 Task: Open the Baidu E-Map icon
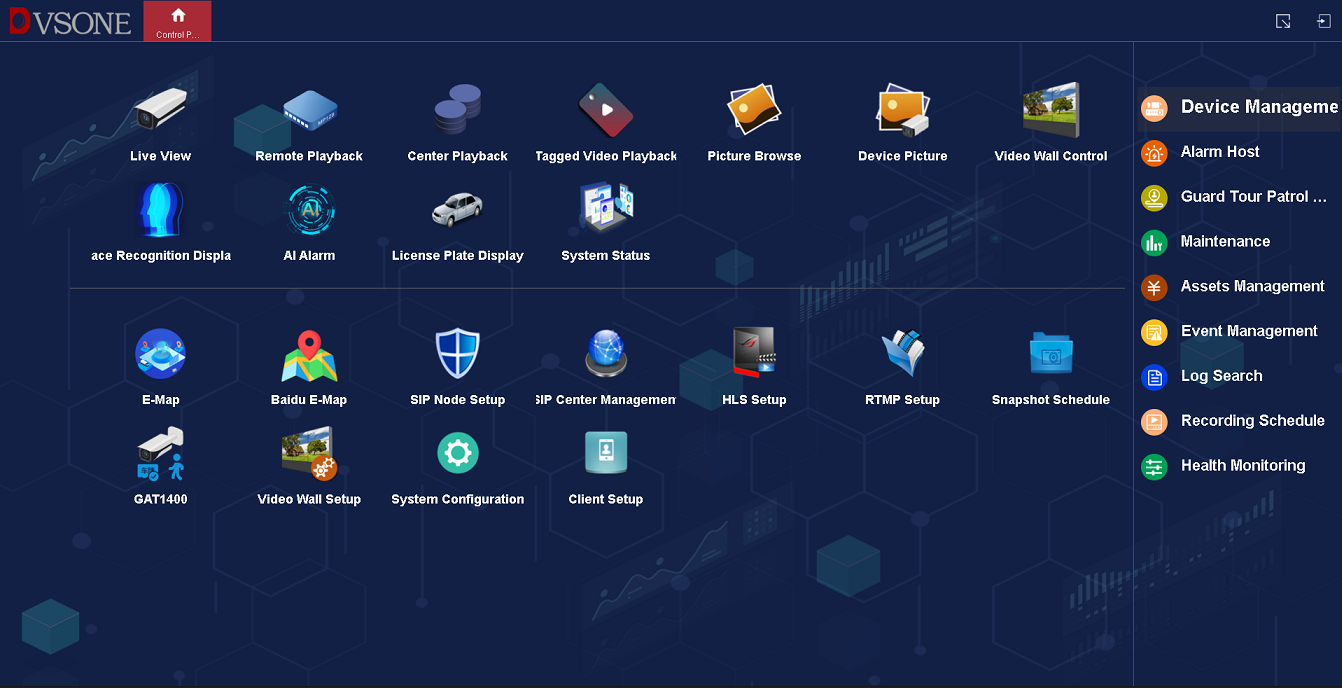click(309, 355)
